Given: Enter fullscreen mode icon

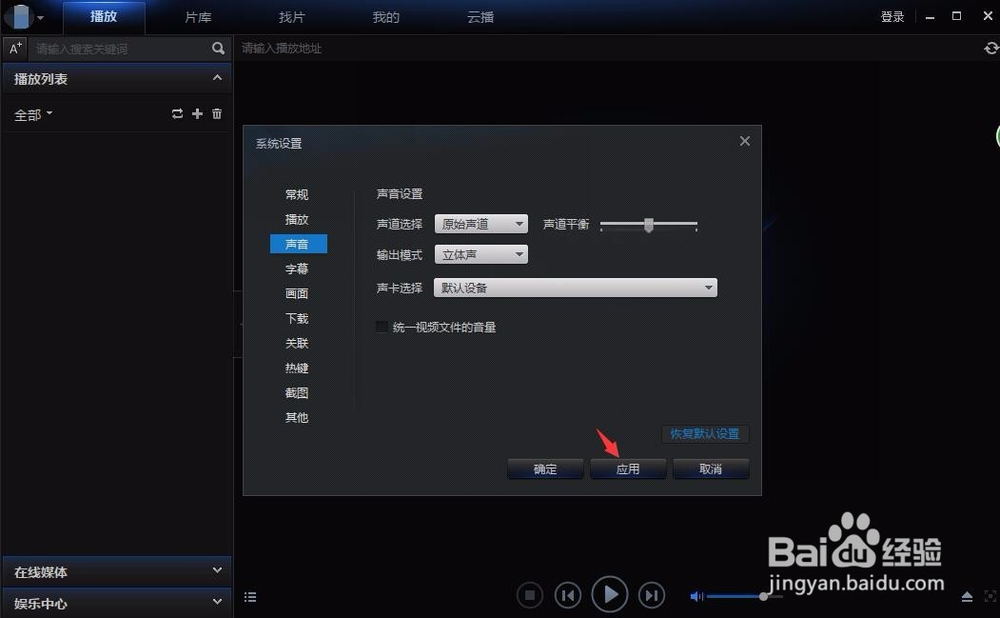Looking at the screenshot, I should click(990, 597).
